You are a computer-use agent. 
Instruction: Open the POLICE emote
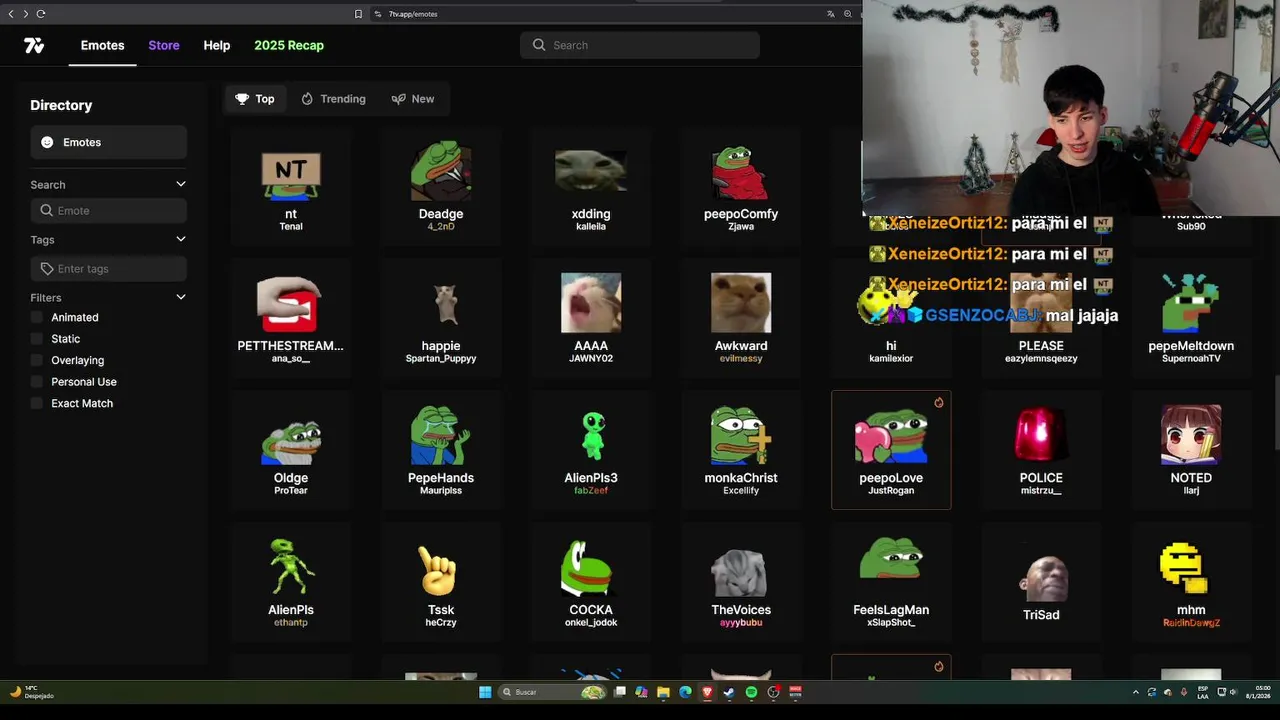coord(1041,450)
